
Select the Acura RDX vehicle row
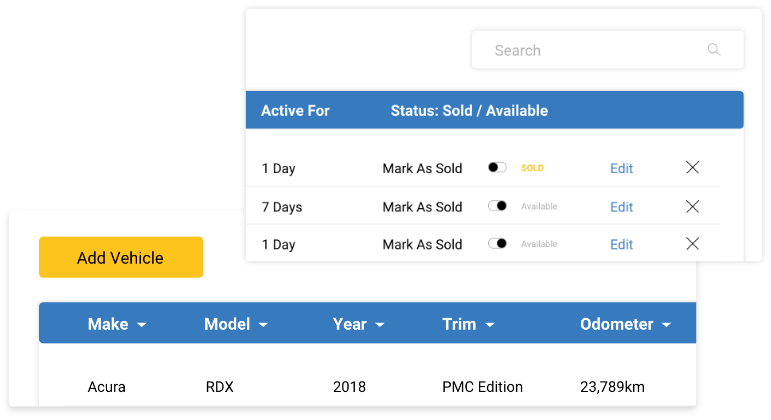(366, 387)
